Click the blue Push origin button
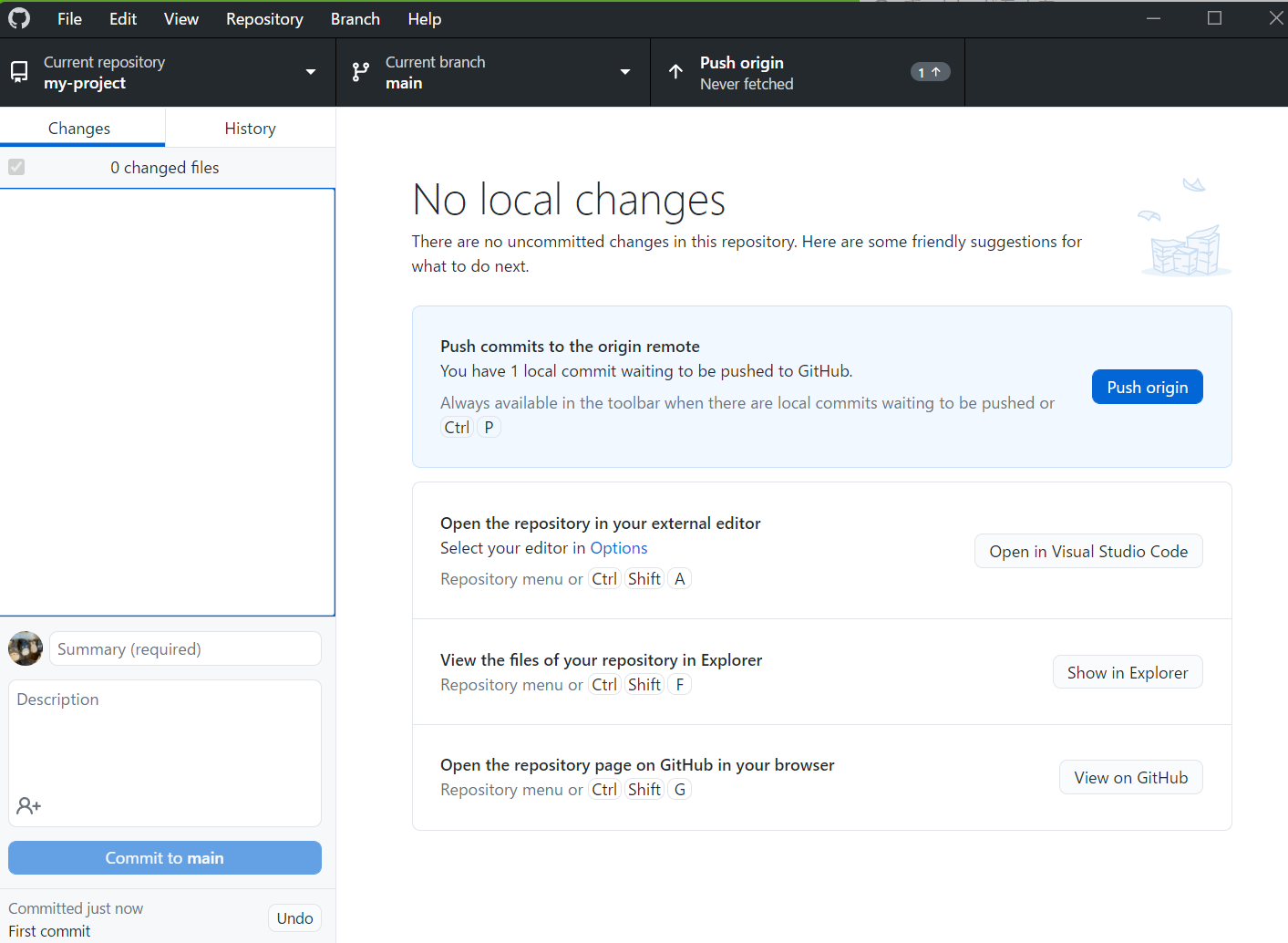 pos(1147,387)
